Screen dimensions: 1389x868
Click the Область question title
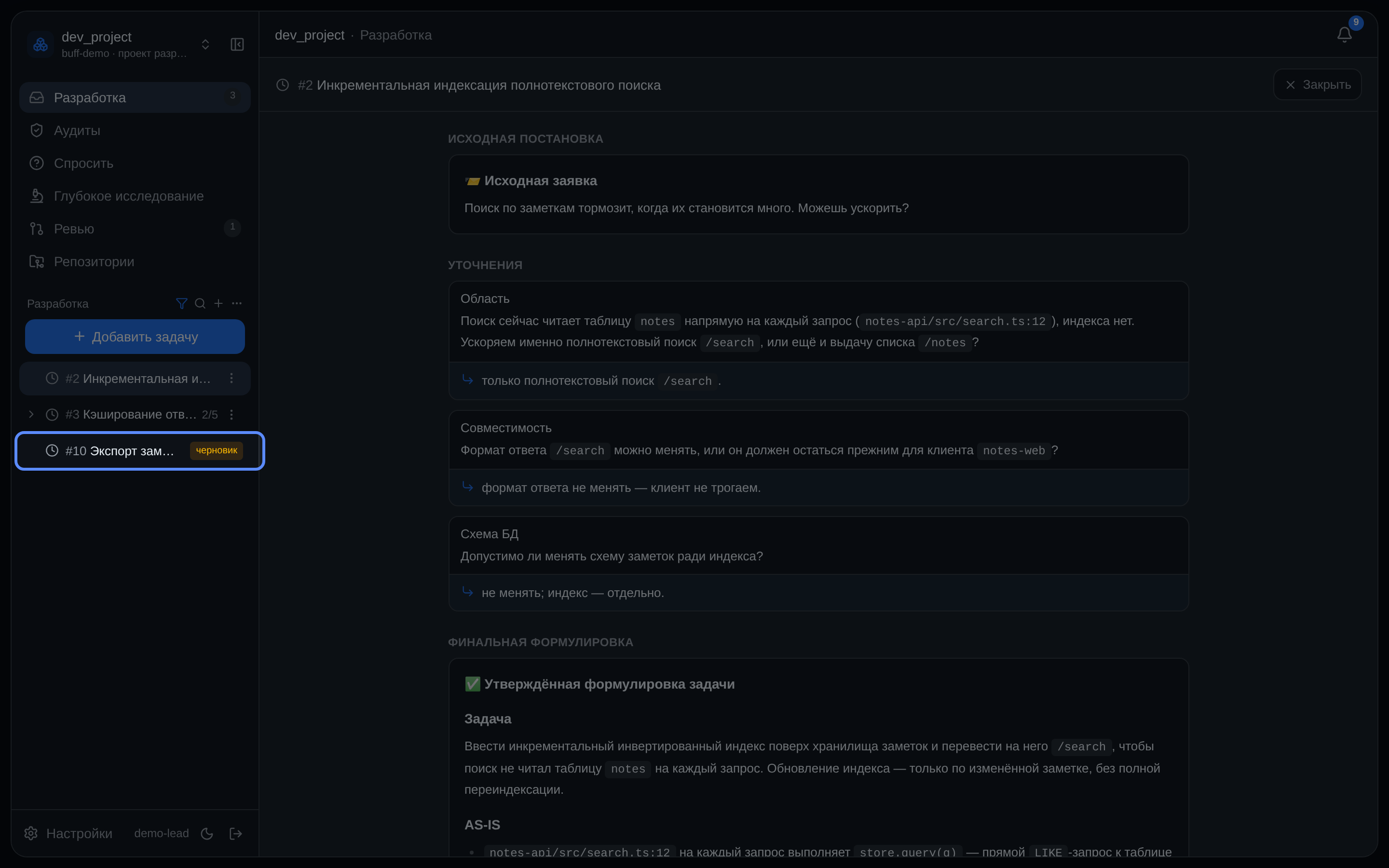485,298
